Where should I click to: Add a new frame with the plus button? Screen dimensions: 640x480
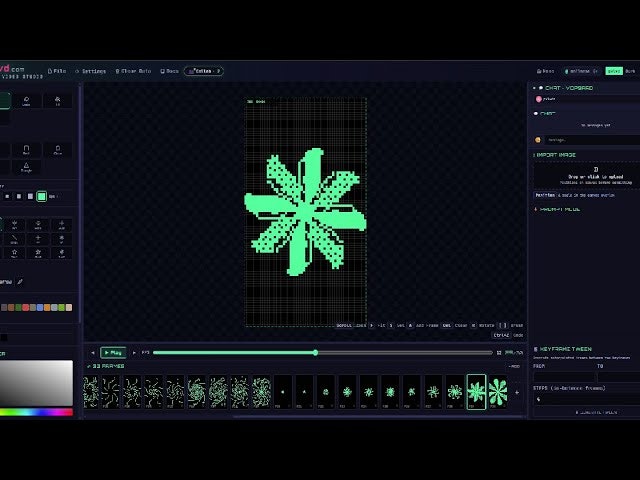tap(517, 392)
